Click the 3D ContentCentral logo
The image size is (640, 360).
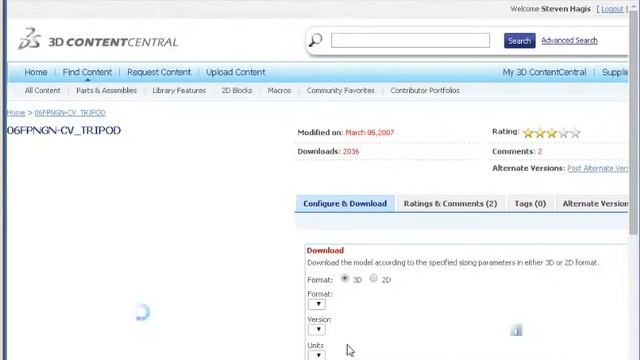tap(98, 40)
